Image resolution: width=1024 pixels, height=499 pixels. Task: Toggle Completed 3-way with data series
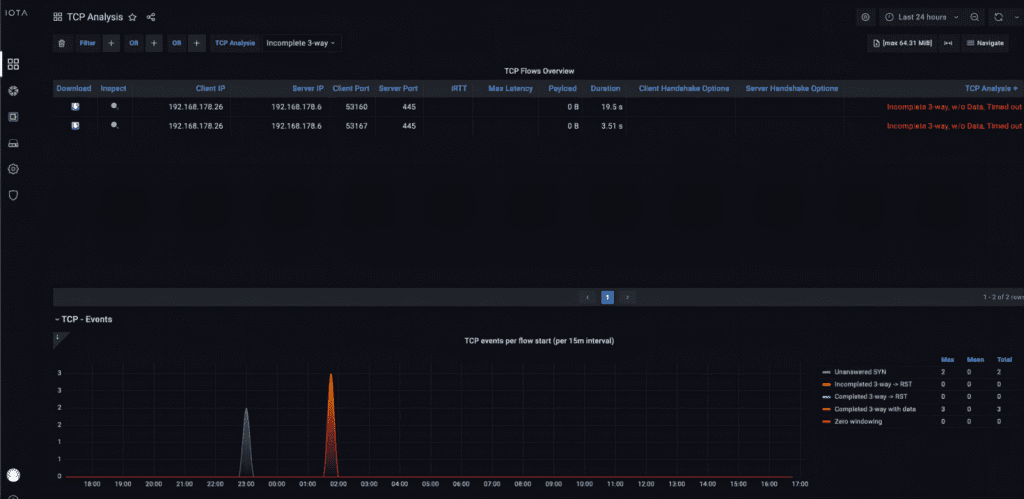pyautogui.click(x=875, y=409)
